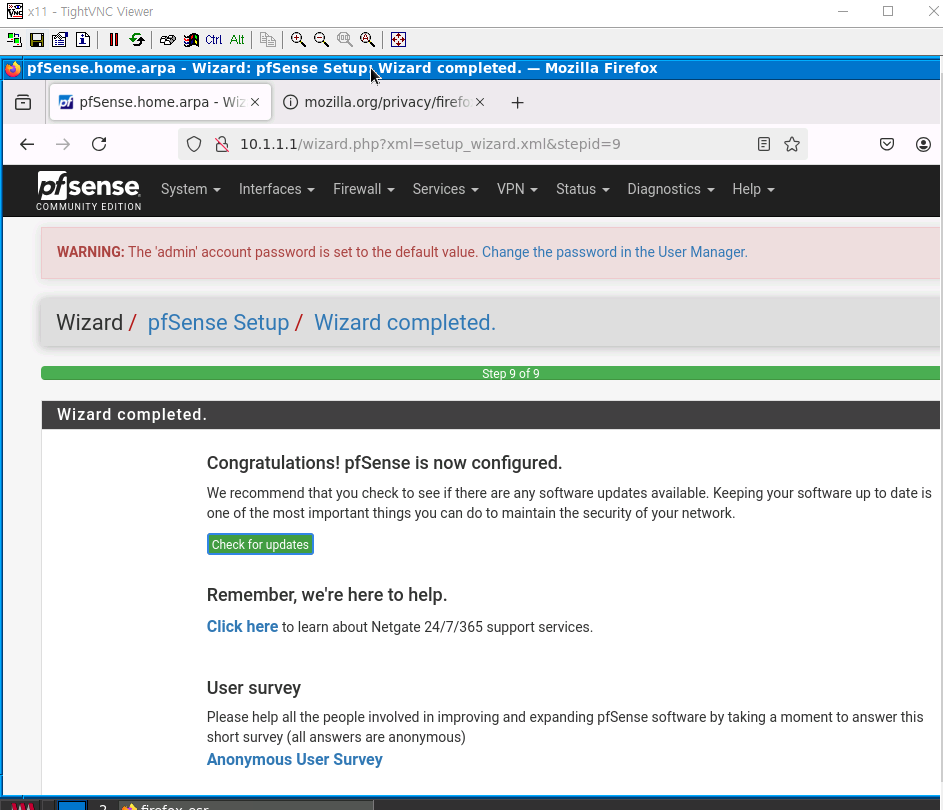The height and width of the screenshot is (810, 943).
Task: Toggle reader view icon in address bar
Action: tap(764, 144)
